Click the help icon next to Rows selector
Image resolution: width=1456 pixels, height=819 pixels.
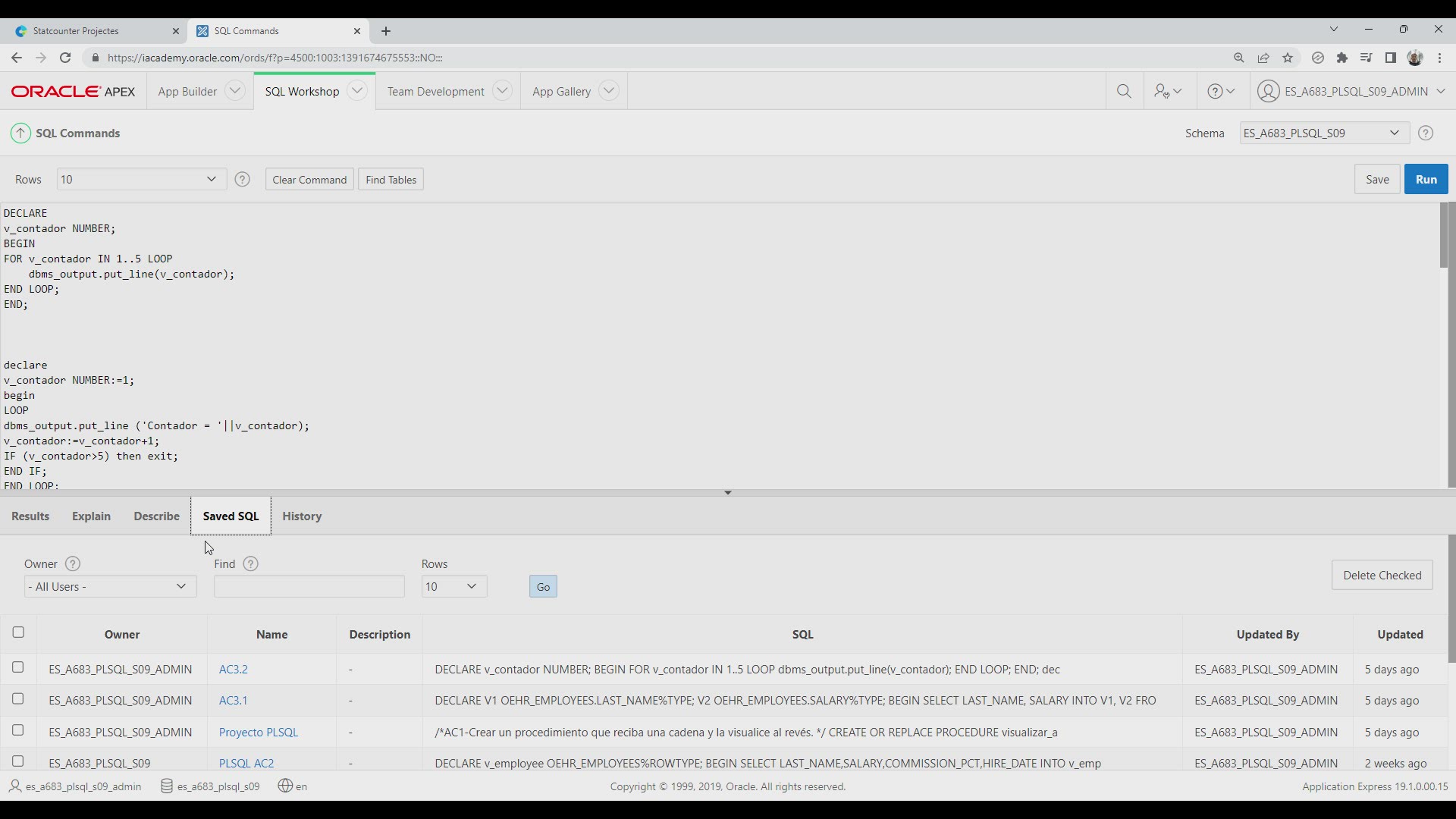coord(242,180)
